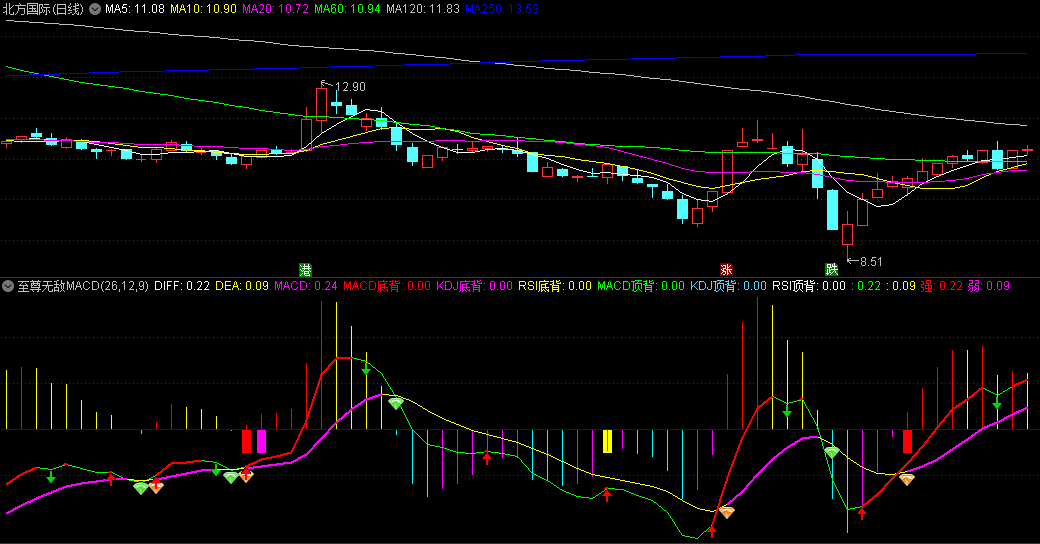Click the DEA: 0.09 value

pos(241,286)
